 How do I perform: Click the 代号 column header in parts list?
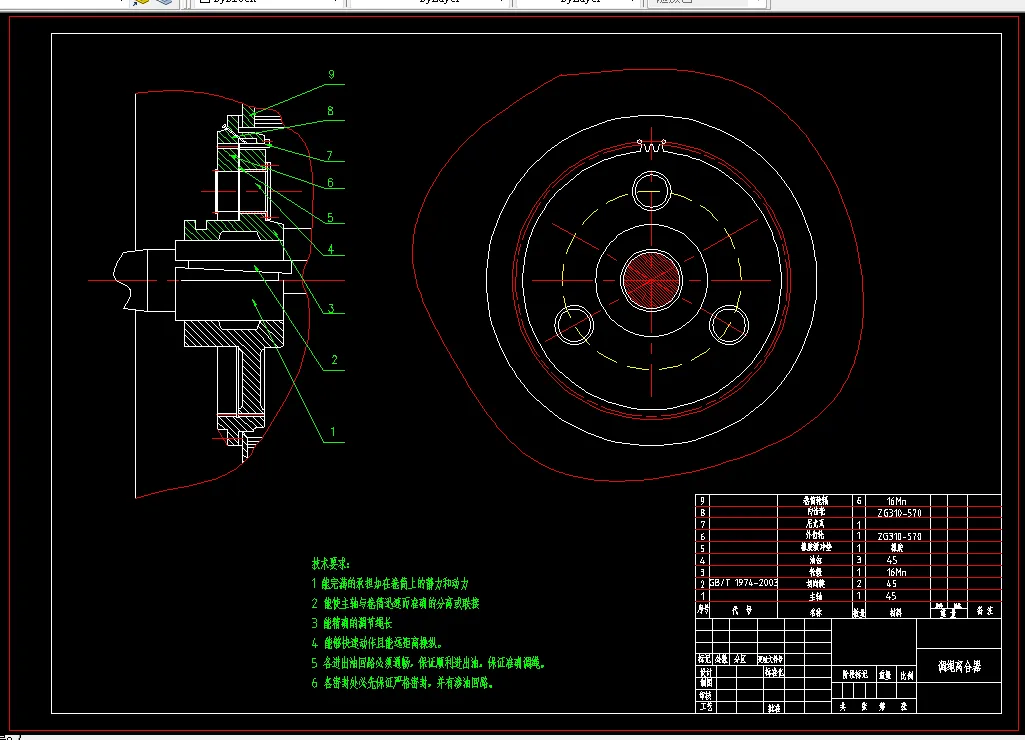pos(743,610)
